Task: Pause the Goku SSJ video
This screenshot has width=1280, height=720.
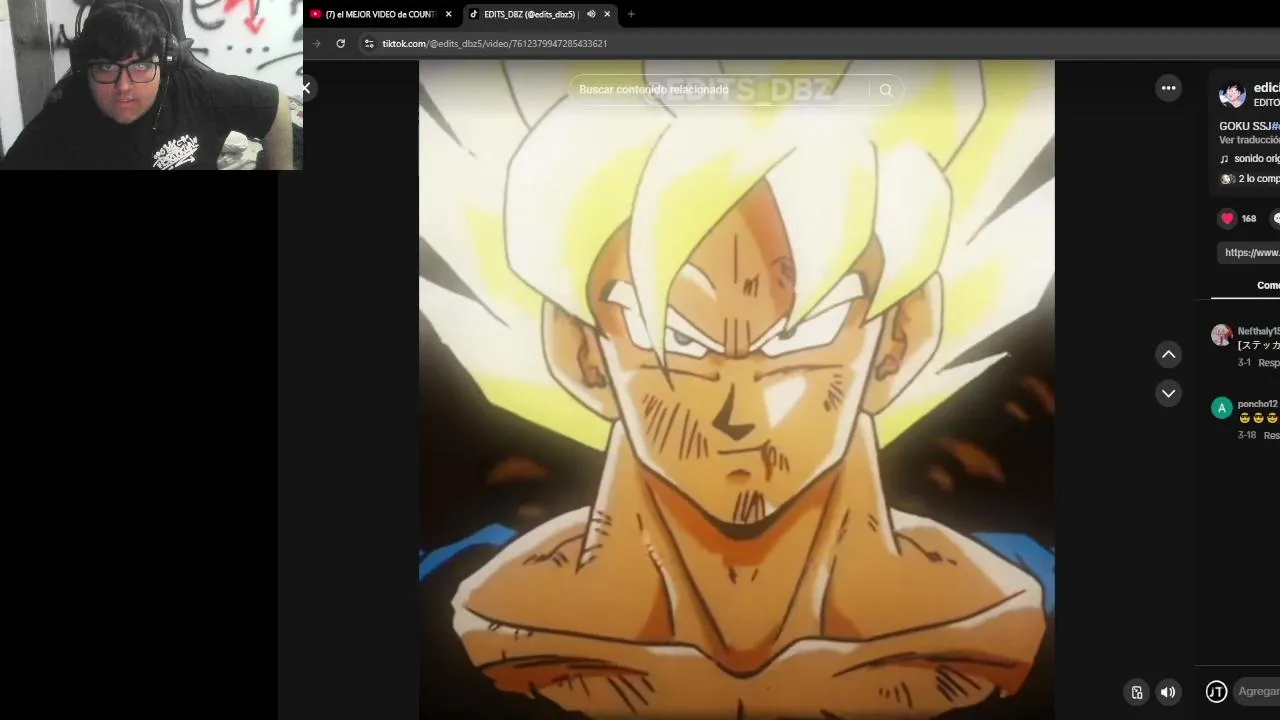Action: pyautogui.click(x=736, y=390)
